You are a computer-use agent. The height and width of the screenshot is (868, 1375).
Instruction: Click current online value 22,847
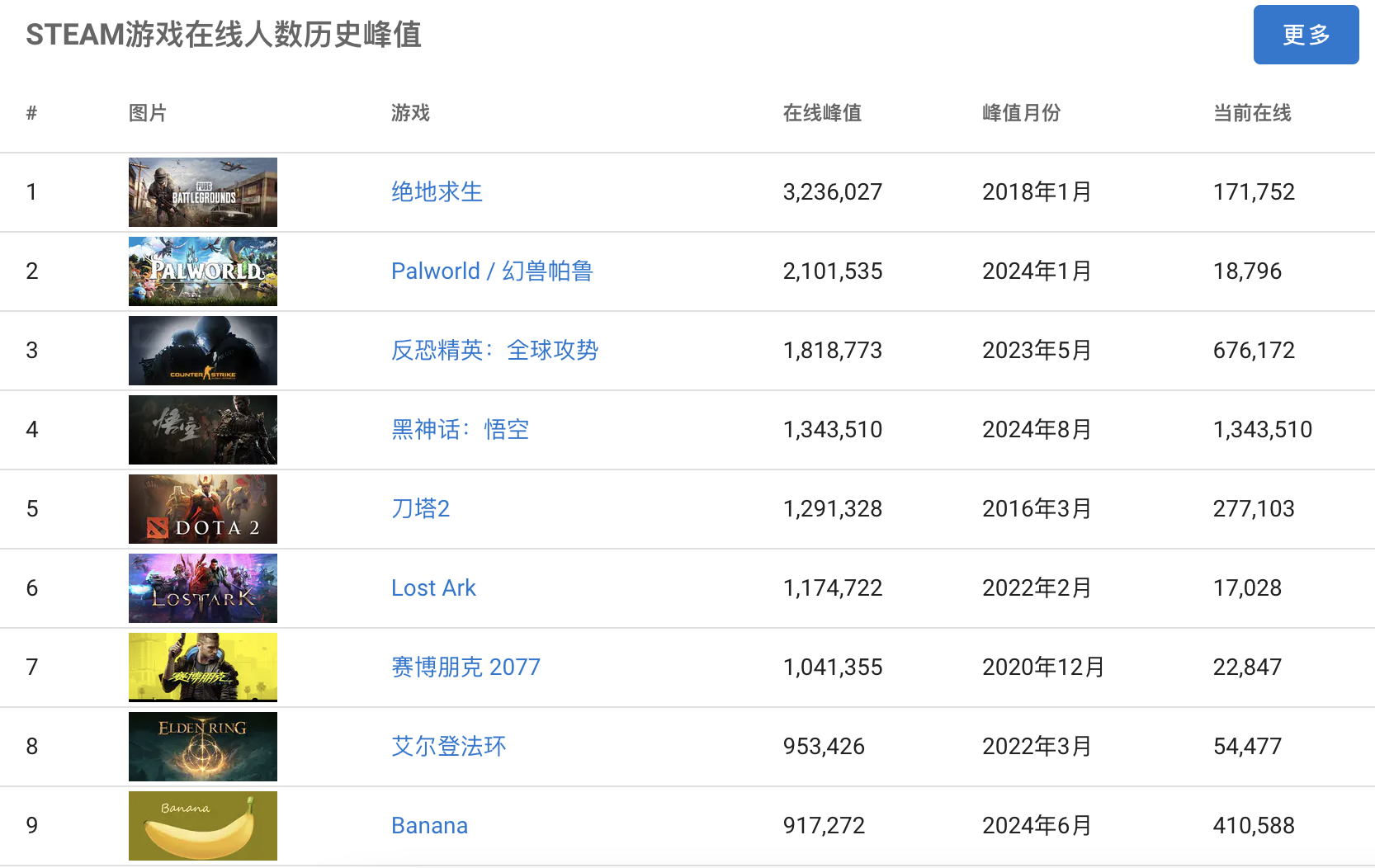[1247, 667]
